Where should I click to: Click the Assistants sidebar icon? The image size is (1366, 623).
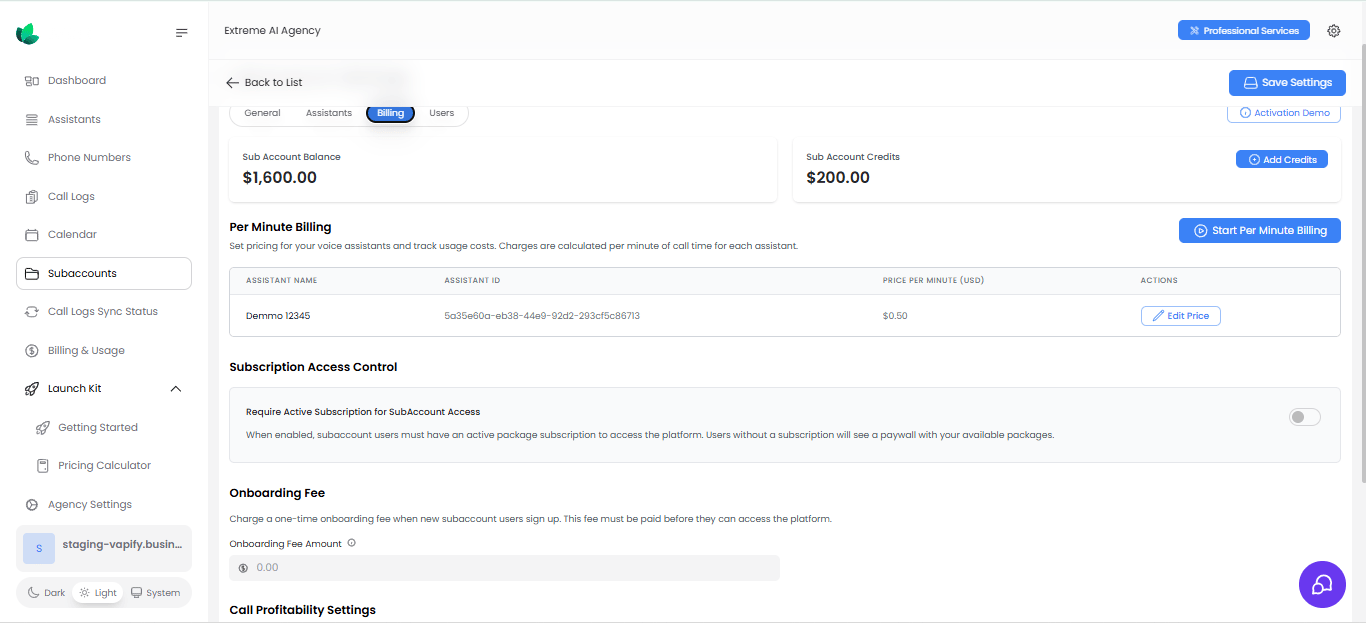pos(32,120)
